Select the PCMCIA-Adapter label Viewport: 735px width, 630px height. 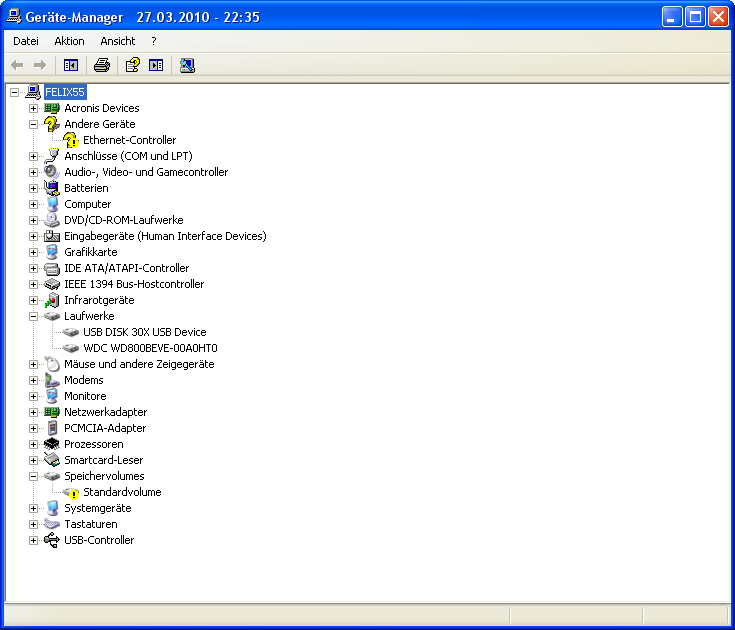[x=105, y=428]
